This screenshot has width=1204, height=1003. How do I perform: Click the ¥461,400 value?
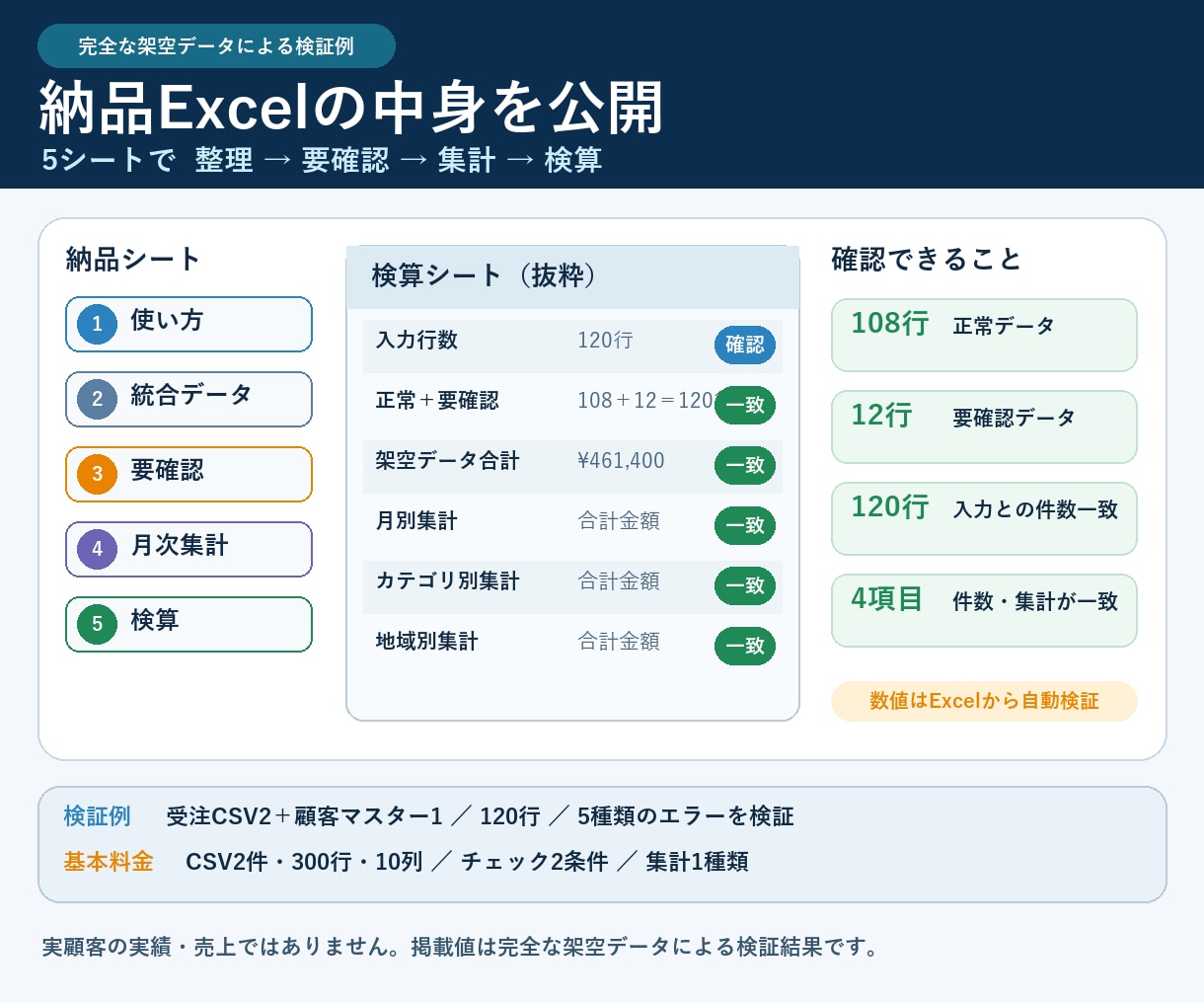[621, 460]
